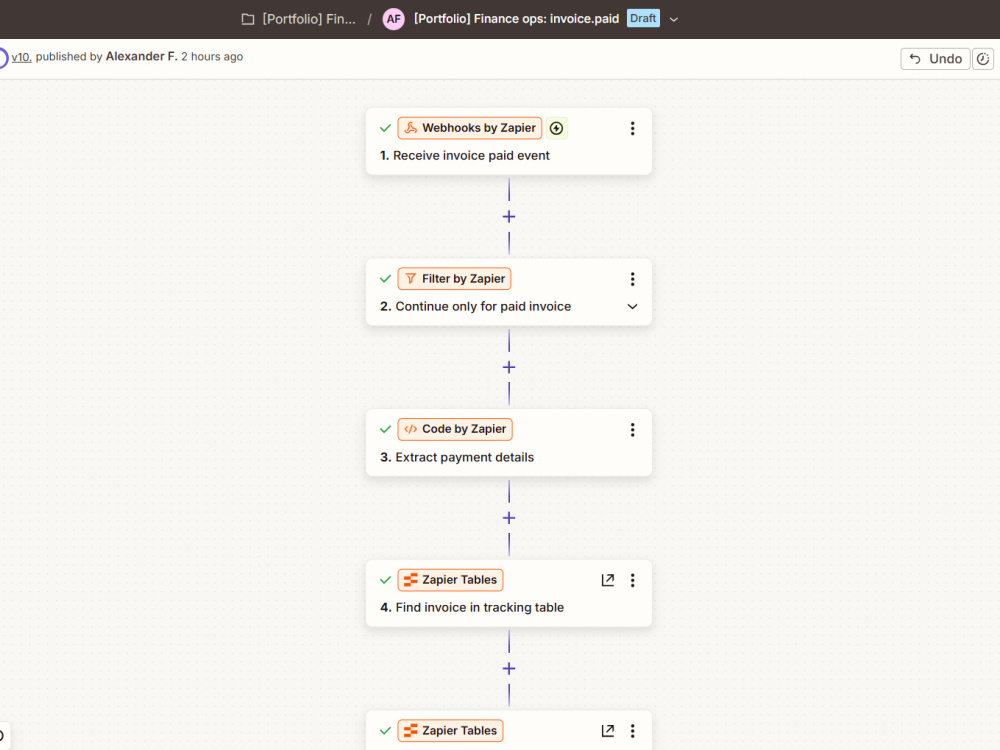Expand the Zap title dropdown chevron
The image size is (1000, 750).
click(673, 19)
